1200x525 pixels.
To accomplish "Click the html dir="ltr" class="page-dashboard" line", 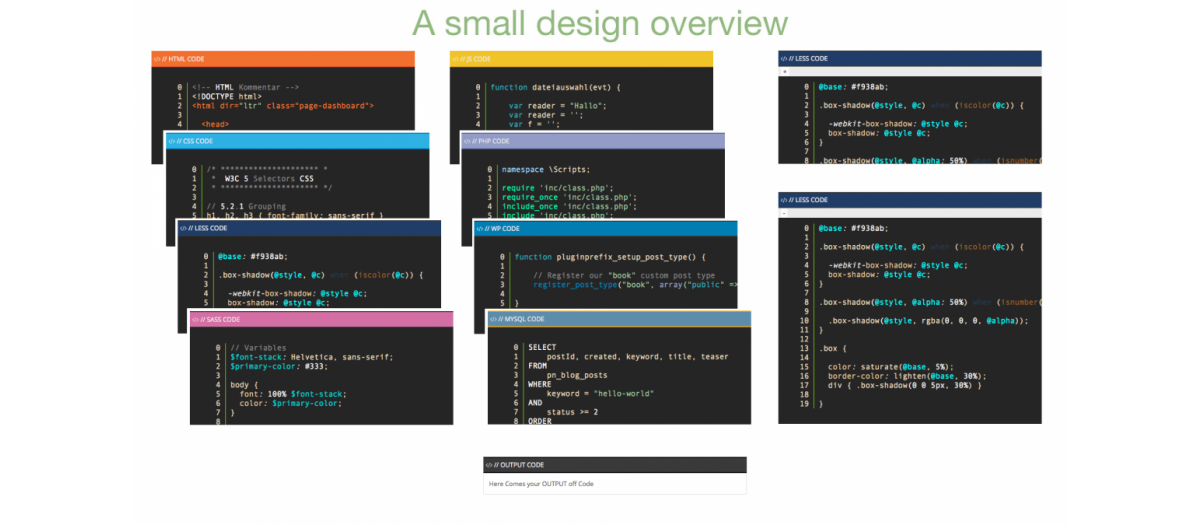I will click(x=283, y=105).
